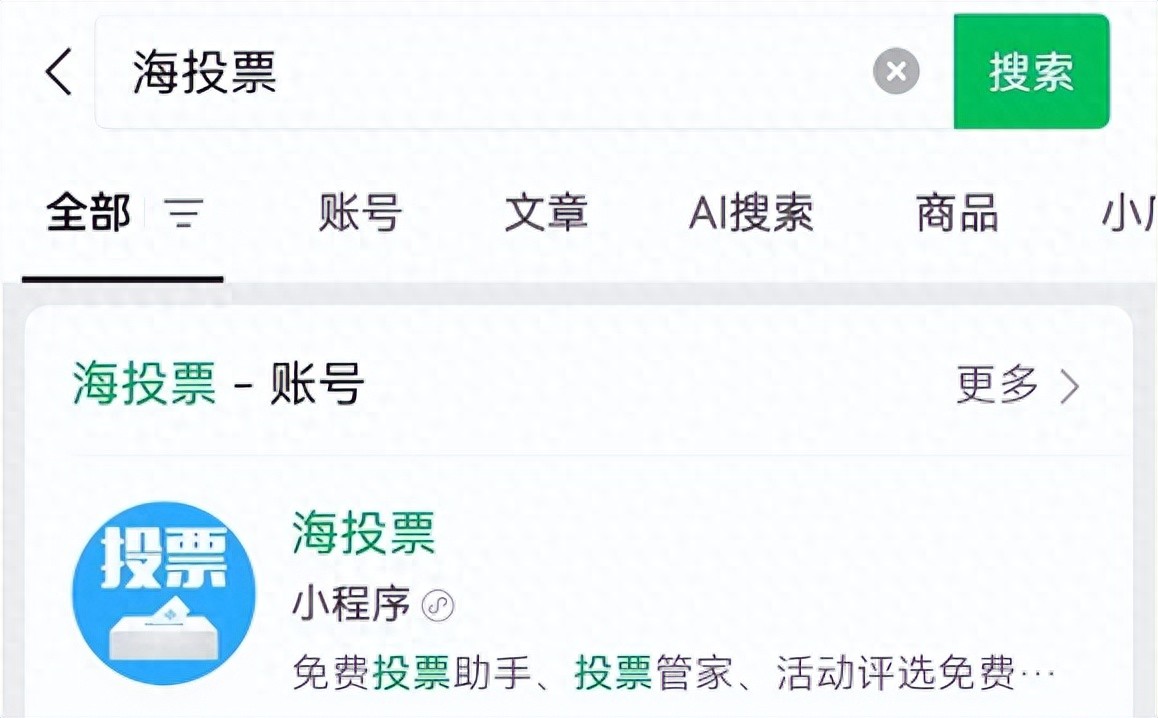Click 更多 to view more 海投票 accounts
Image resolution: width=1158 pixels, height=718 pixels.
994,385
